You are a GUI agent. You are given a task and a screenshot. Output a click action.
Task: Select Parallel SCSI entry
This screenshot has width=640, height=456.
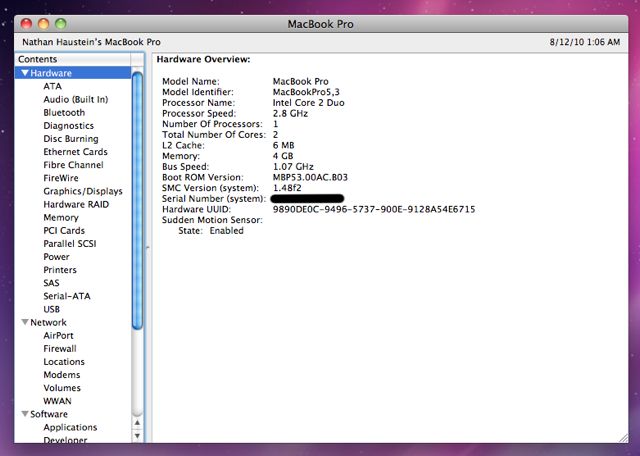(x=70, y=244)
